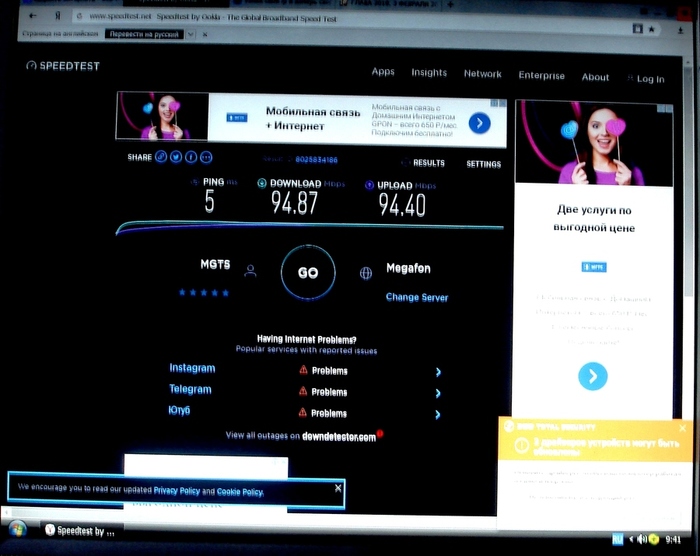Image resolution: width=700 pixels, height=556 pixels.
Task: Open the Network menu
Action: (x=483, y=74)
